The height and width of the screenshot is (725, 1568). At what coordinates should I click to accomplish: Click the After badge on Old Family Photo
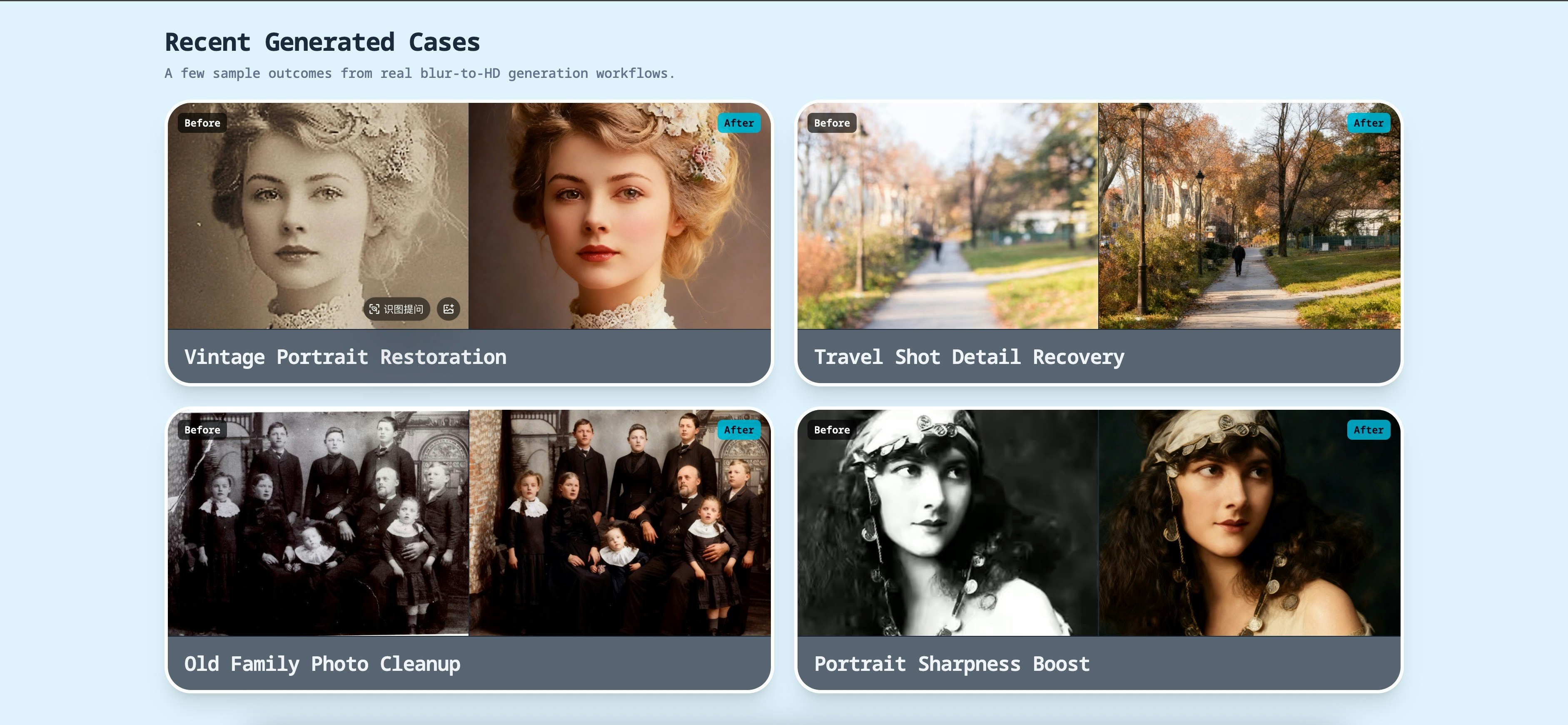[738, 430]
